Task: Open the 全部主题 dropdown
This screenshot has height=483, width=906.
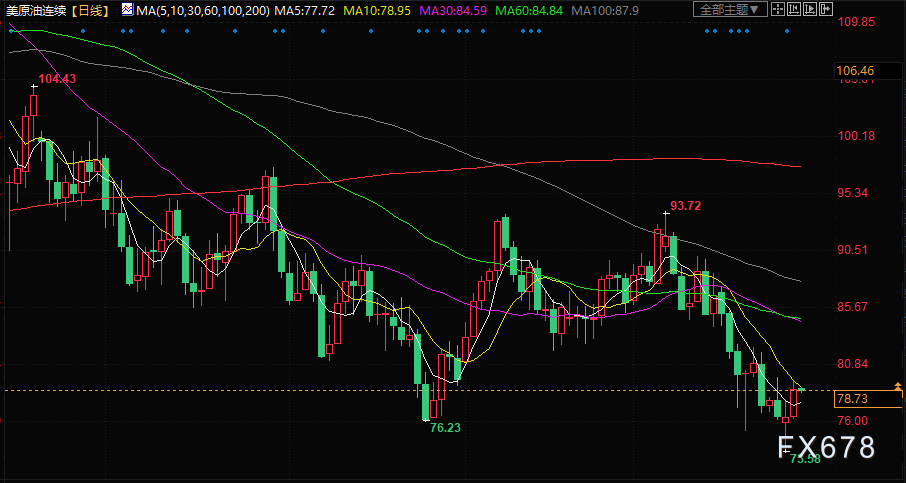Action: point(730,9)
